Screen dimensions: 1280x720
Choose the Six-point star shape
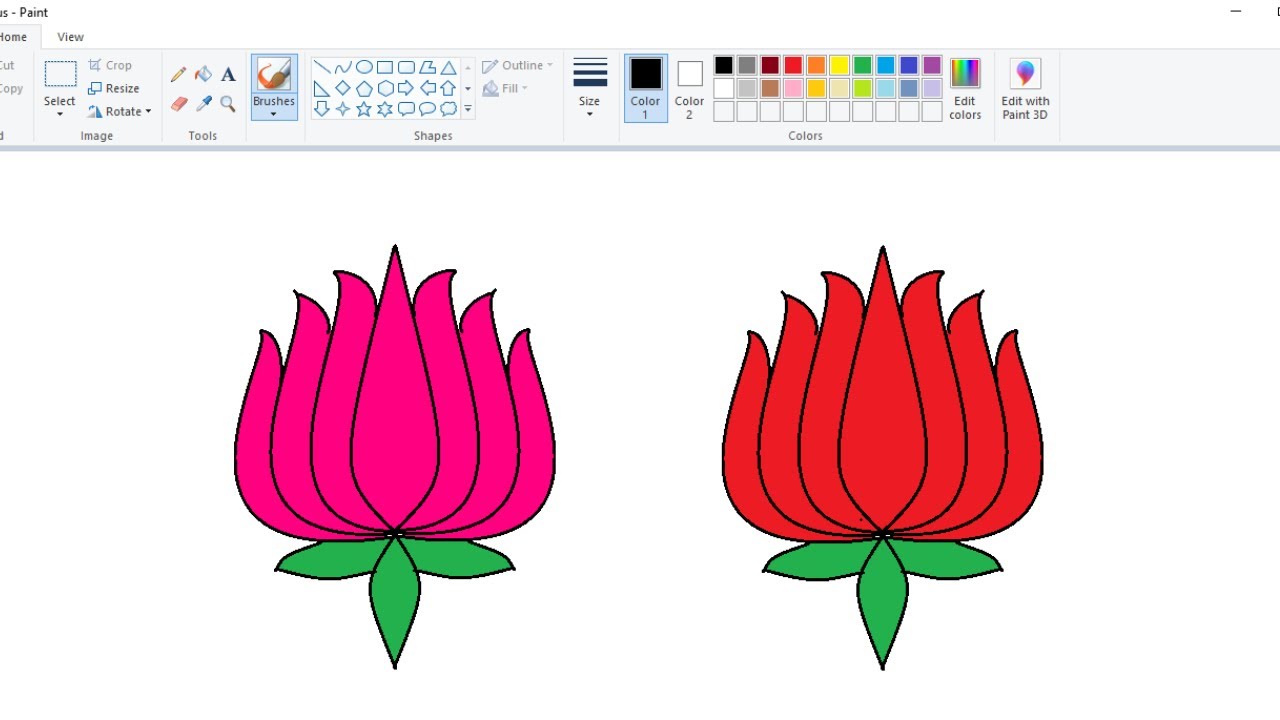pyautogui.click(x=385, y=109)
